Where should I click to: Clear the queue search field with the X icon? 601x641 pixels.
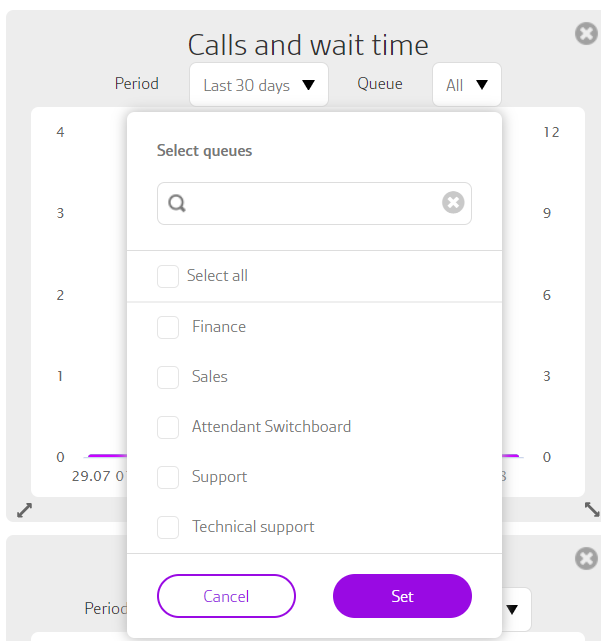(453, 202)
